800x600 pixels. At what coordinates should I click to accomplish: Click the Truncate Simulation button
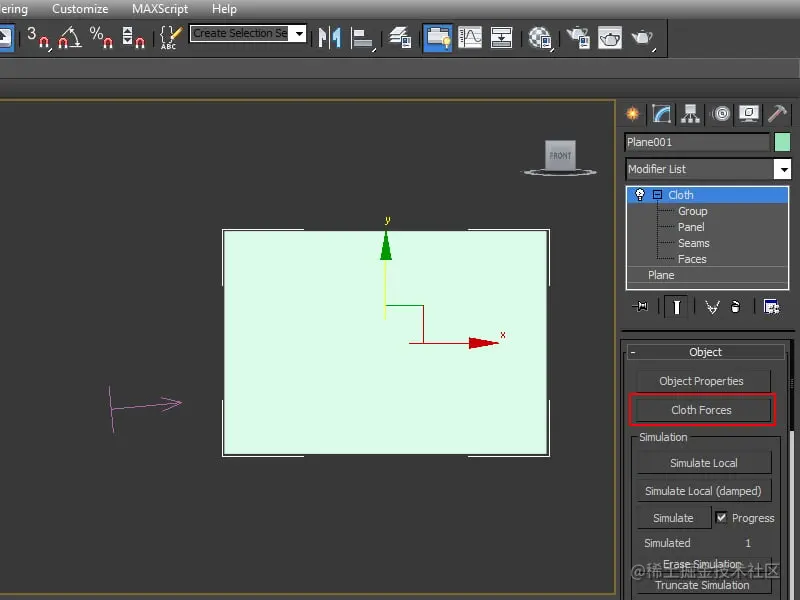(703, 585)
